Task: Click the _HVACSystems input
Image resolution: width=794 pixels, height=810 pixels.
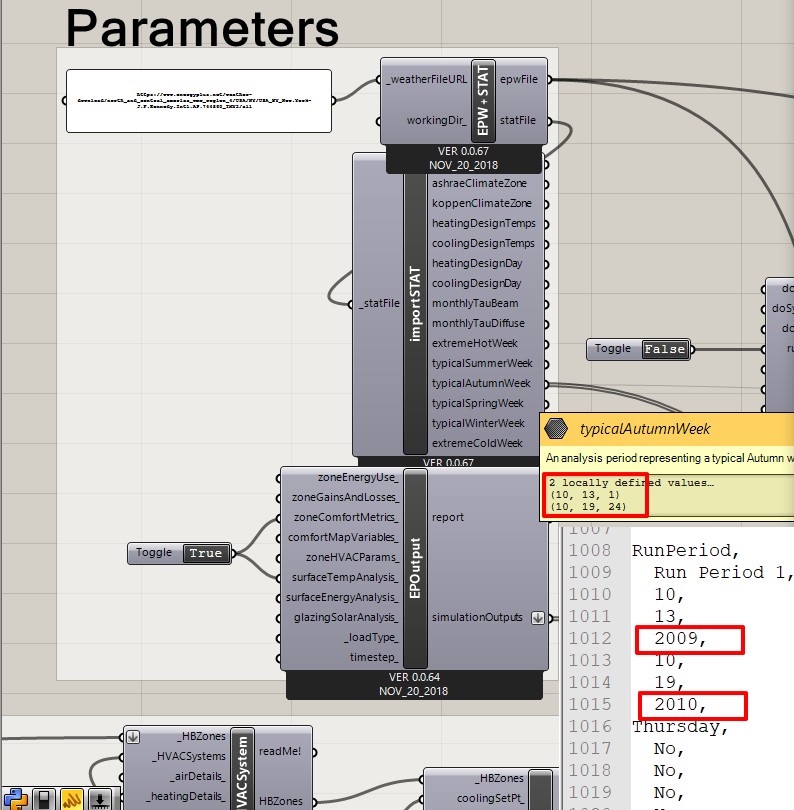Action: point(189,757)
